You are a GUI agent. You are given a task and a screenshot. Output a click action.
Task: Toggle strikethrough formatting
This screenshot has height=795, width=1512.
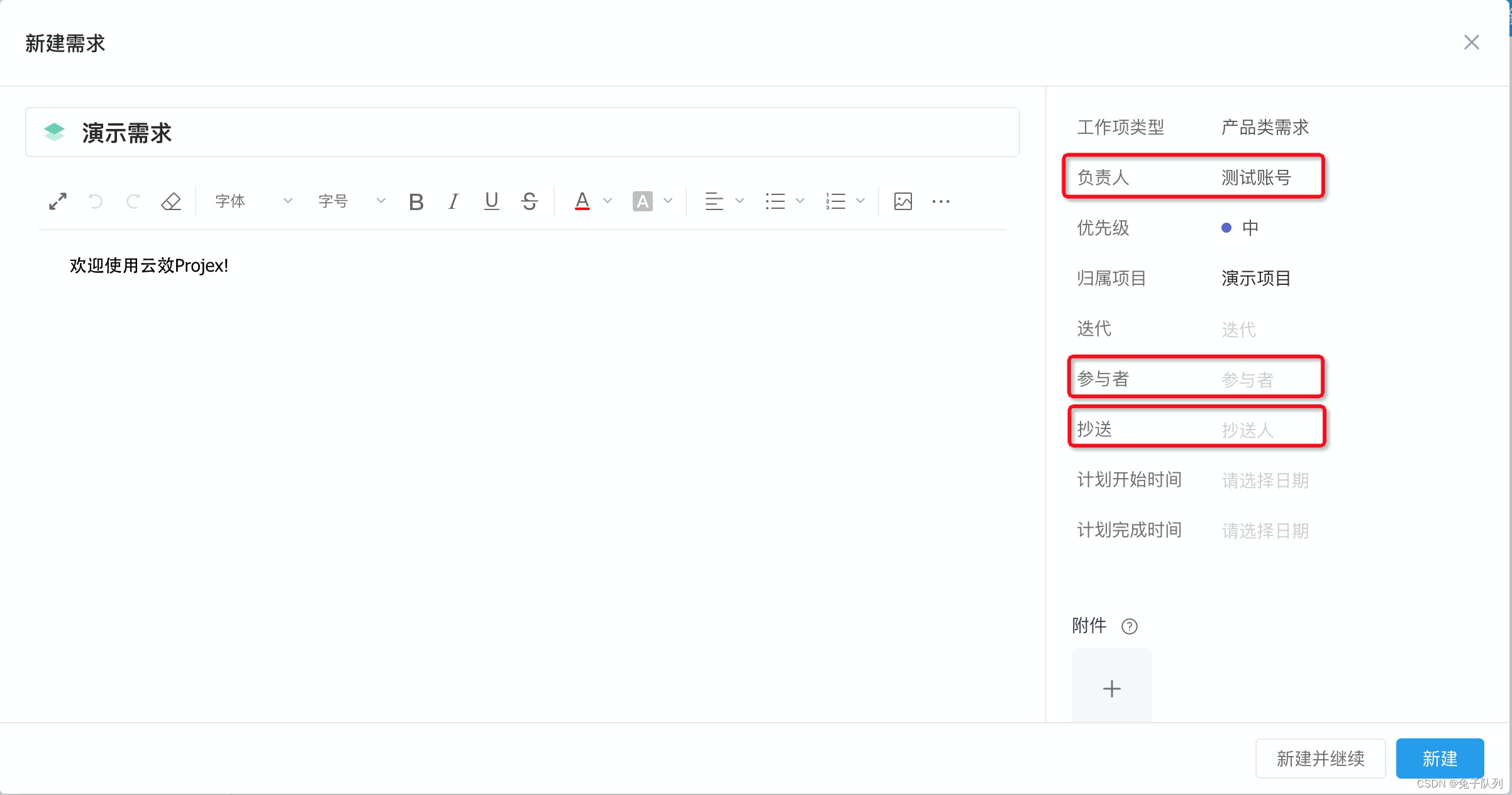click(530, 201)
